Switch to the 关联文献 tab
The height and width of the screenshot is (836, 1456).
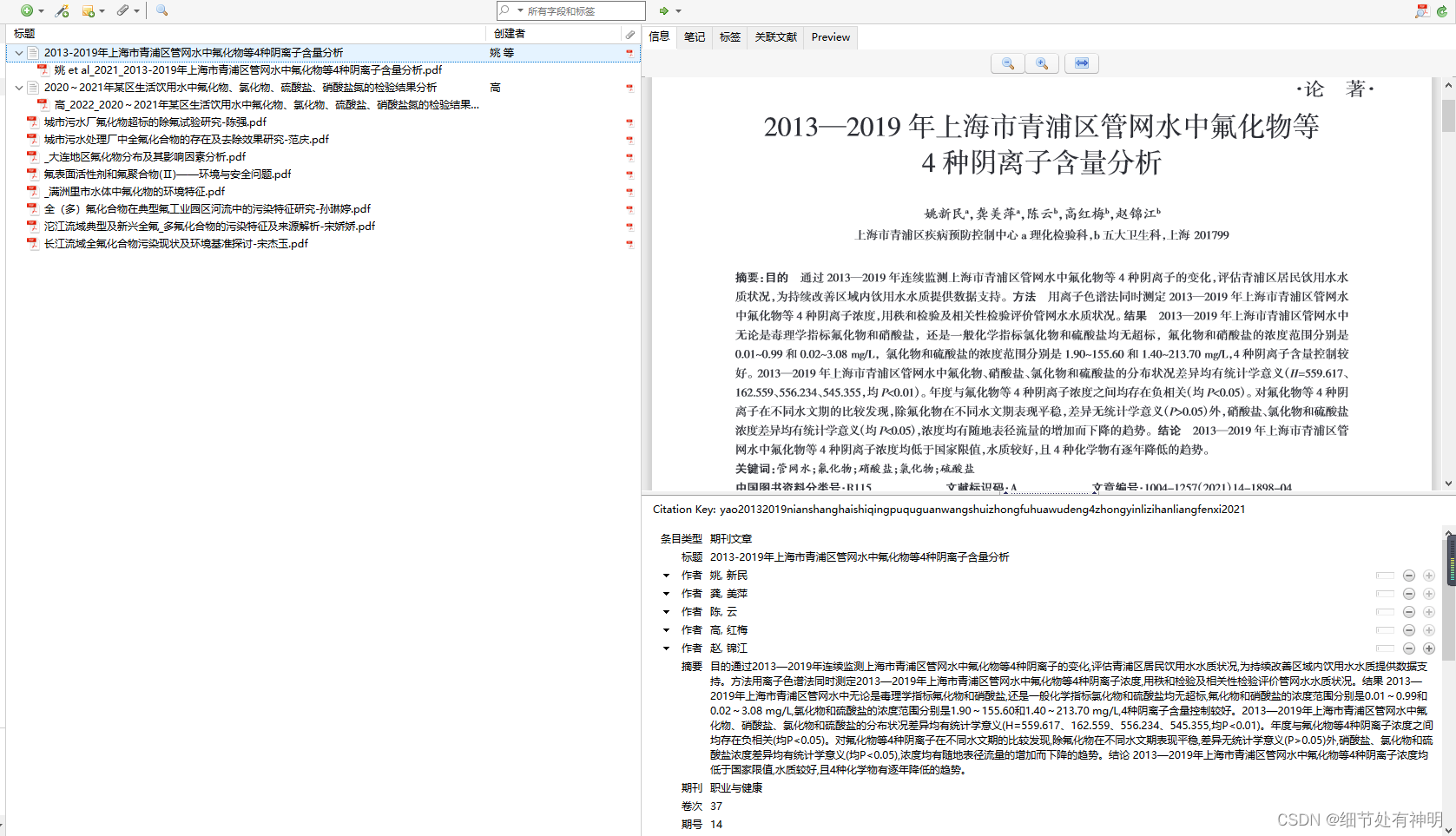pyautogui.click(x=776, y=37)
